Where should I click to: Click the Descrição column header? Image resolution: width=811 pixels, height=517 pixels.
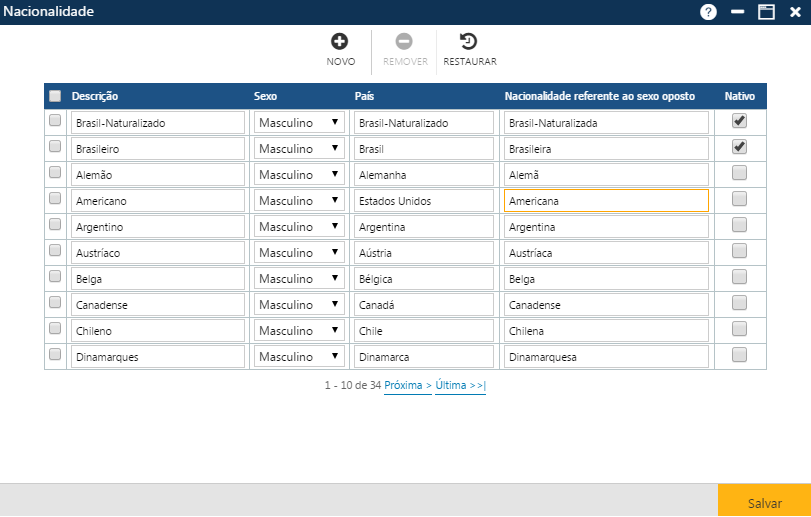point(95,96)
